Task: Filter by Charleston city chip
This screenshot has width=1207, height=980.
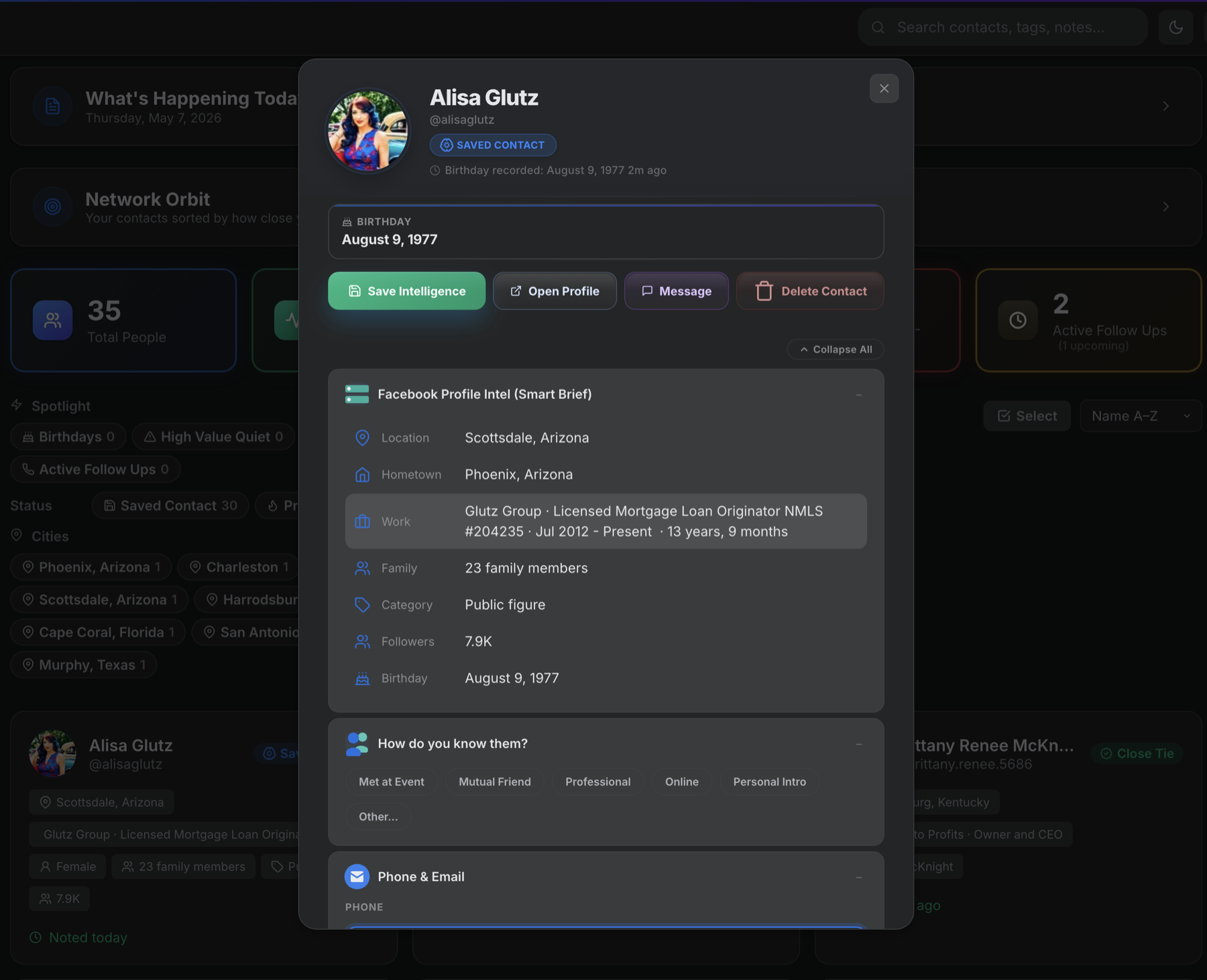Action: (x=238, y=567)
